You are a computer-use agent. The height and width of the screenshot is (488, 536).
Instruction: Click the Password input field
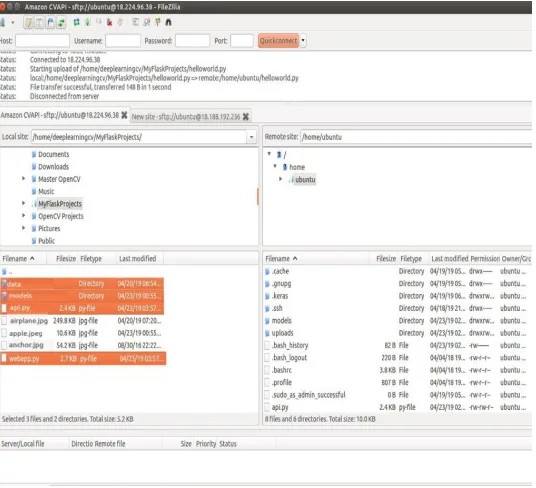point(192,41)
